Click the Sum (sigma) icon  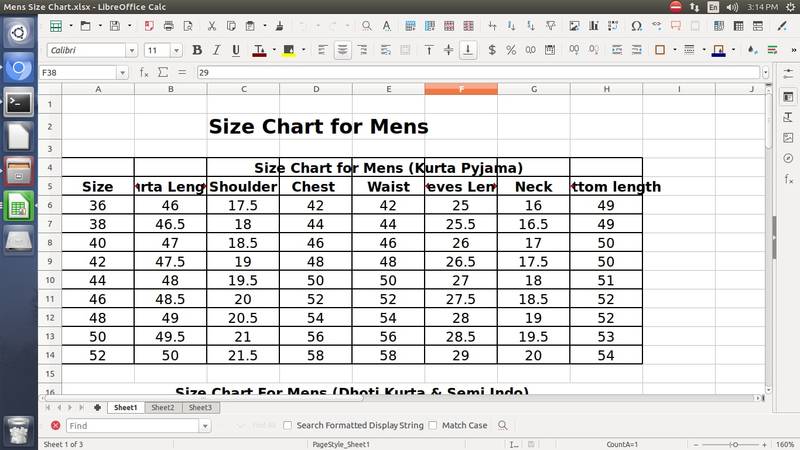click(x=163, y=72)
